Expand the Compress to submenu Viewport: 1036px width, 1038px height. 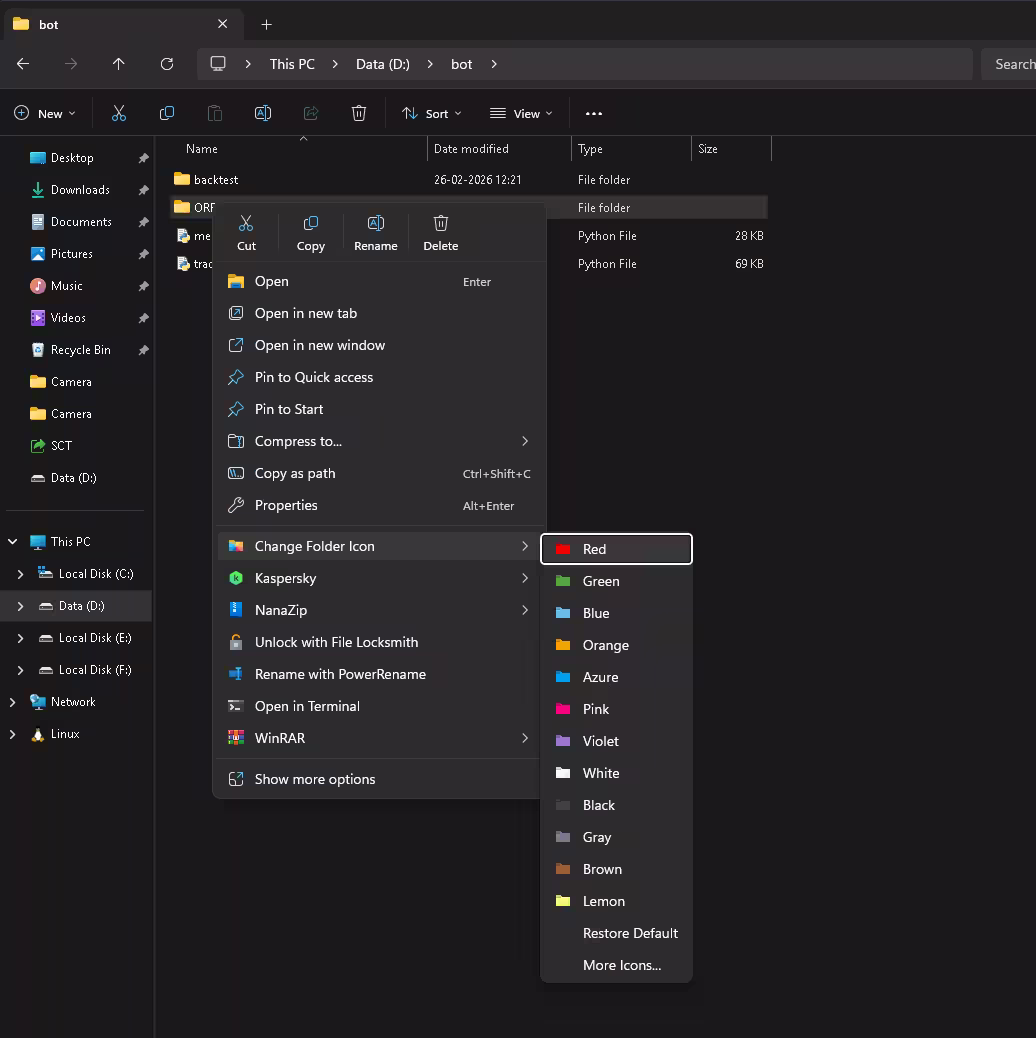click(379, 441)
